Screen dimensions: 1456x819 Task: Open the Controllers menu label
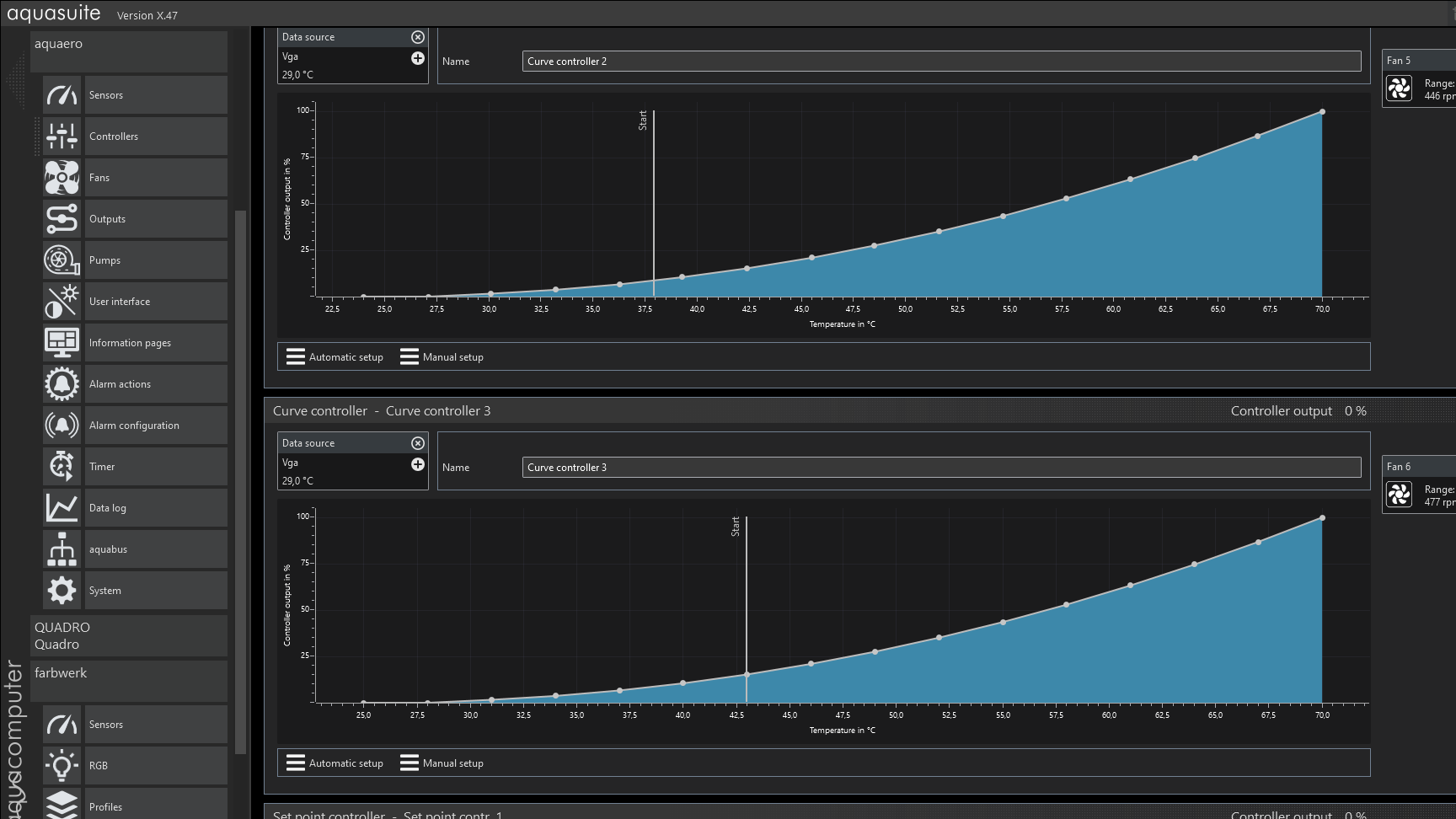(114, 136)
